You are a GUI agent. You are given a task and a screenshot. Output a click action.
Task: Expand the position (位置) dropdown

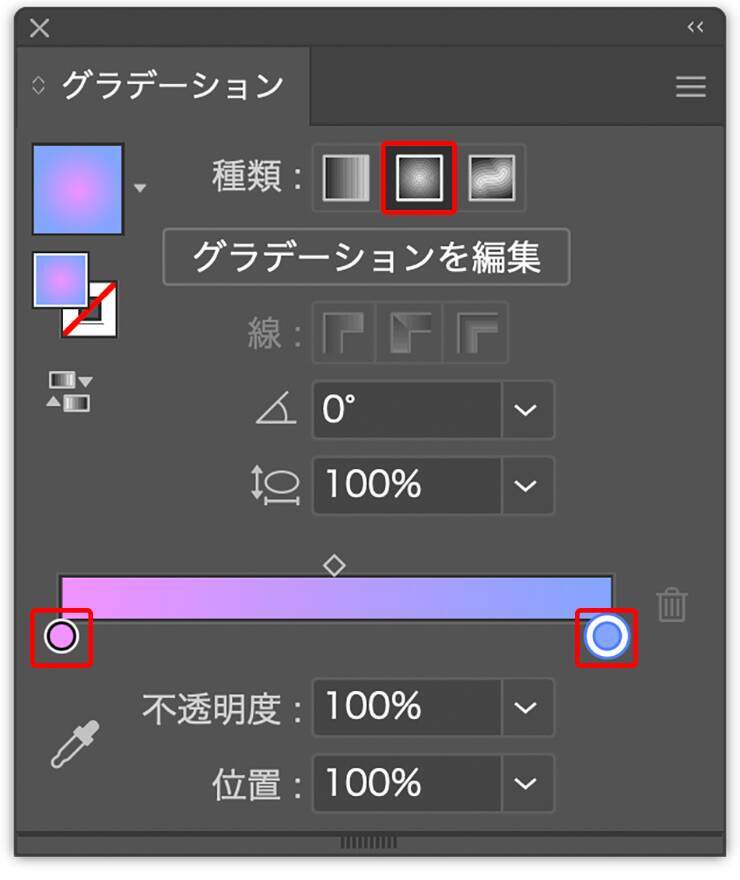[x=526, y=782]
